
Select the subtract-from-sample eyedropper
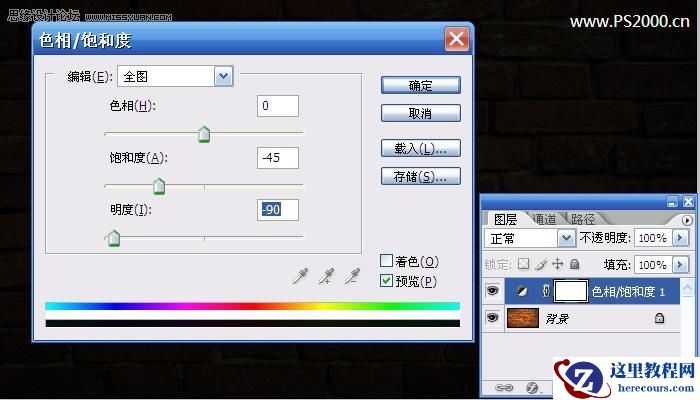(352, 276)
